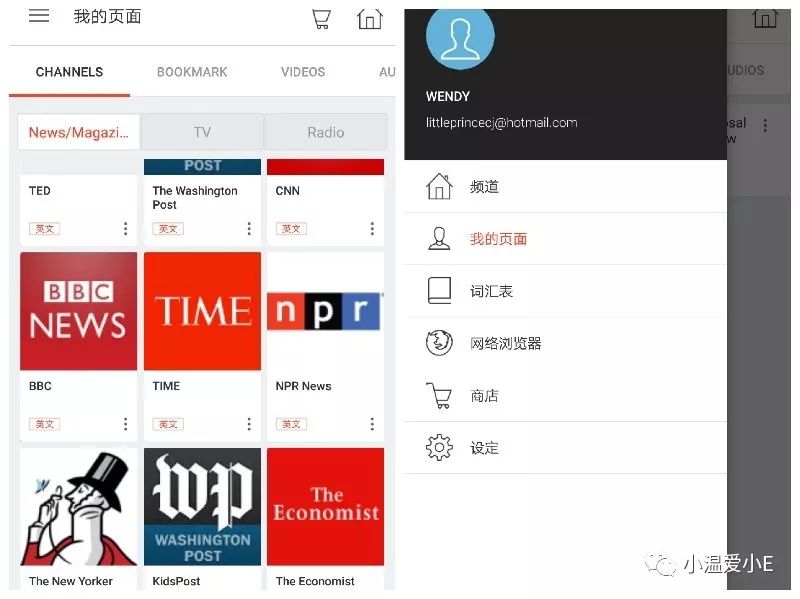
Task: Open 设定 in the side drawer
Action: click(565, 447)
